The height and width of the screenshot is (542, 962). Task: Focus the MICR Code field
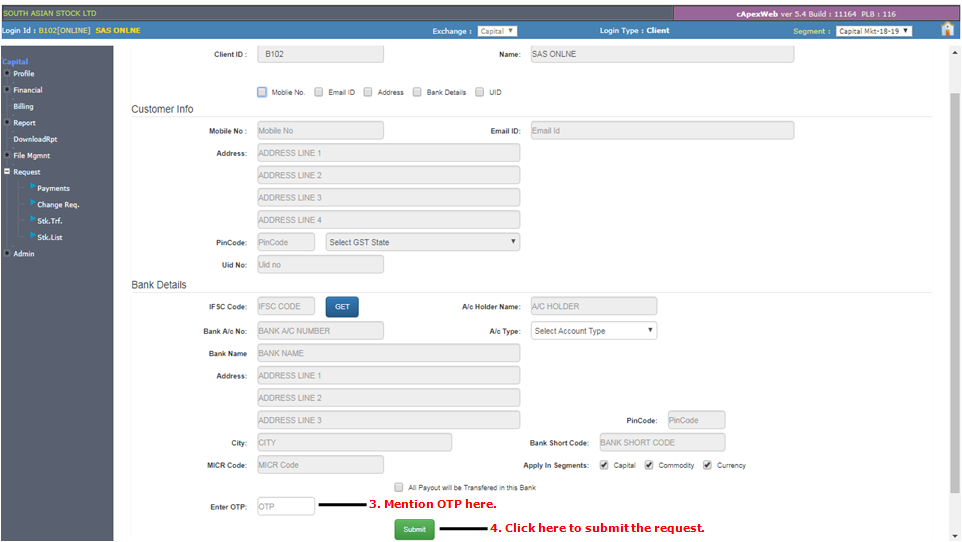click(x=320, y=465)
